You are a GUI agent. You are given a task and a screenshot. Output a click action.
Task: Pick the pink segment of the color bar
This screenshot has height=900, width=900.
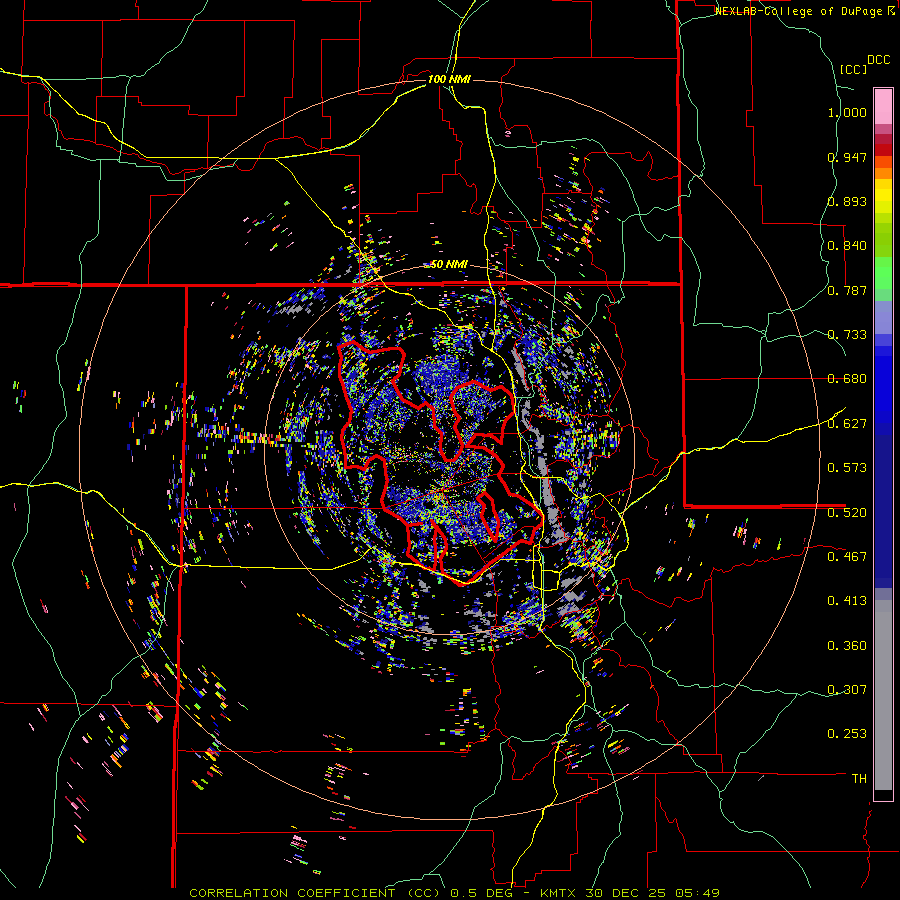[x=883, y=107]
